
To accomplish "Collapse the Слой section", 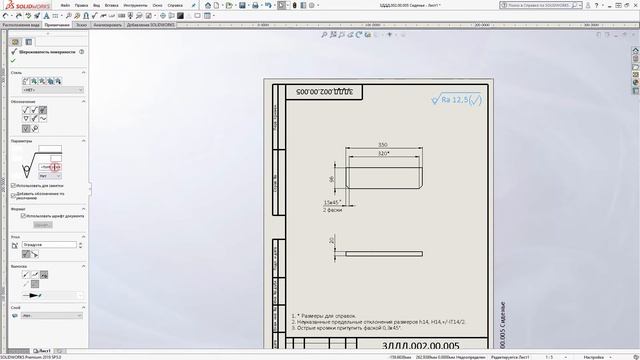I will tap(84, 307).
